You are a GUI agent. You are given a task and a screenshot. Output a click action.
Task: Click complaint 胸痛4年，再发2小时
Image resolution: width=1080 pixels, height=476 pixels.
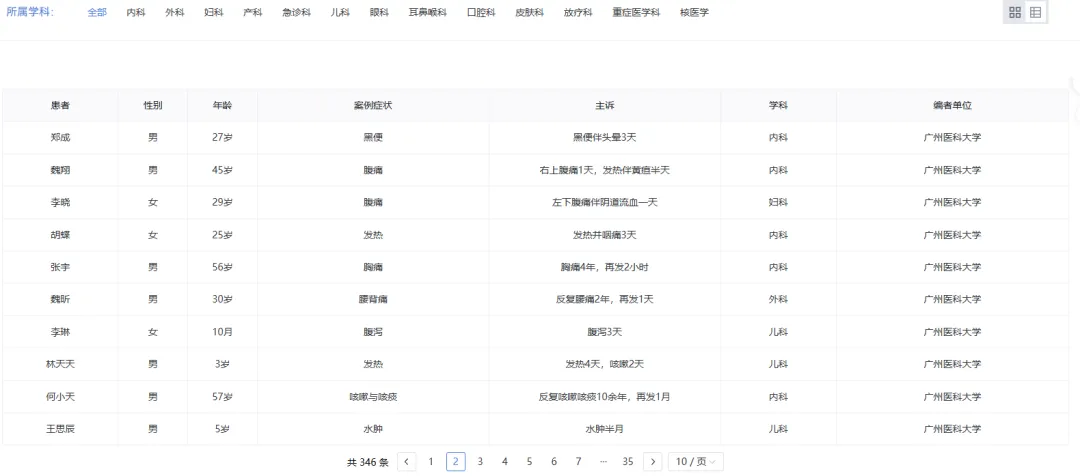pyautogui.click(x=605, y=267)
